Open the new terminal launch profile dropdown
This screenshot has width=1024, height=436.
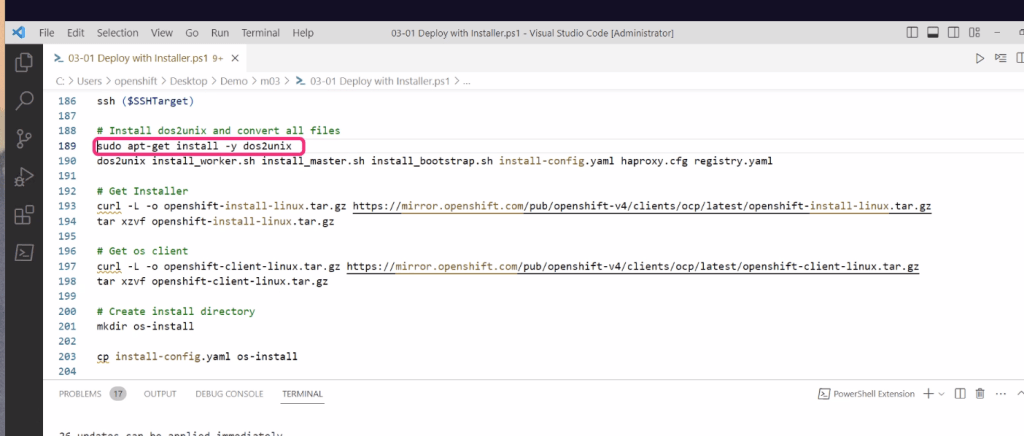[941, 394]
